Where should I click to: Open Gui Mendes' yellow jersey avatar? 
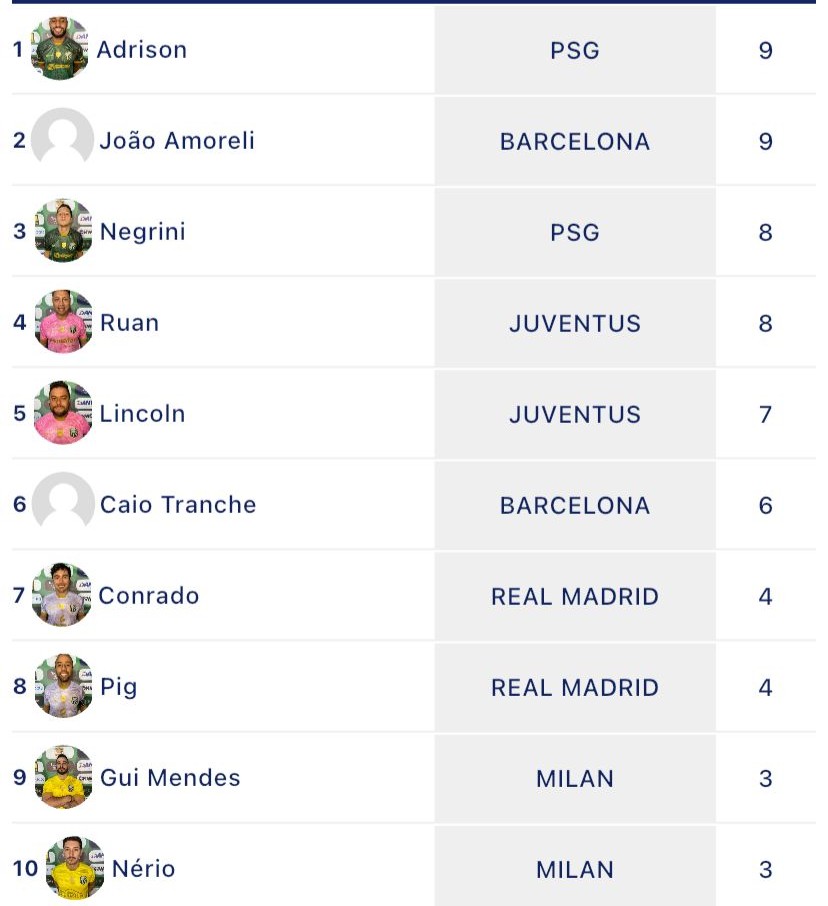click(63, 777)
